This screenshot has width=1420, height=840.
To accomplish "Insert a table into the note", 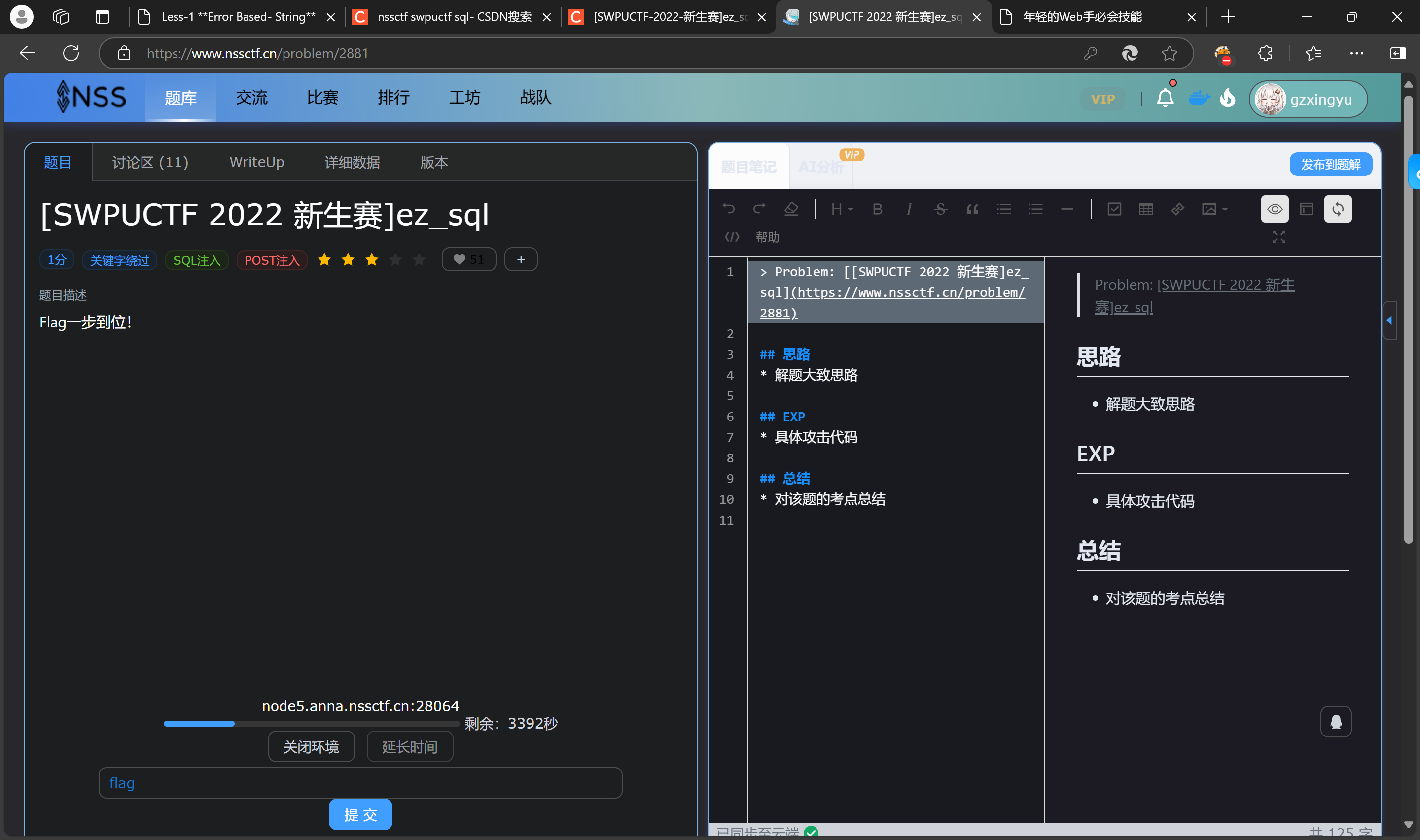I will tap(1146, 209).
